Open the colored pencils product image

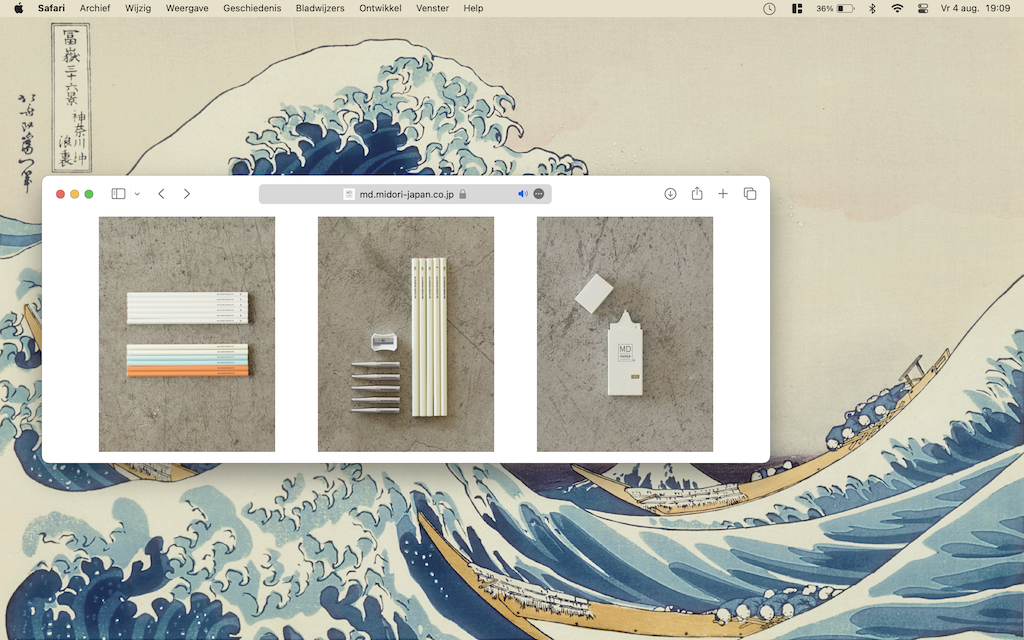pos(187,334)
